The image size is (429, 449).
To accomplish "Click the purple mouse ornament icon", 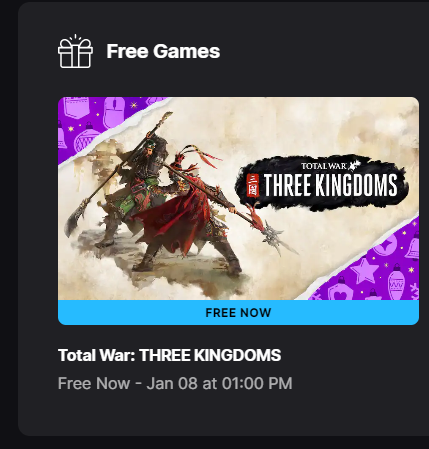I will click(114, 111).
